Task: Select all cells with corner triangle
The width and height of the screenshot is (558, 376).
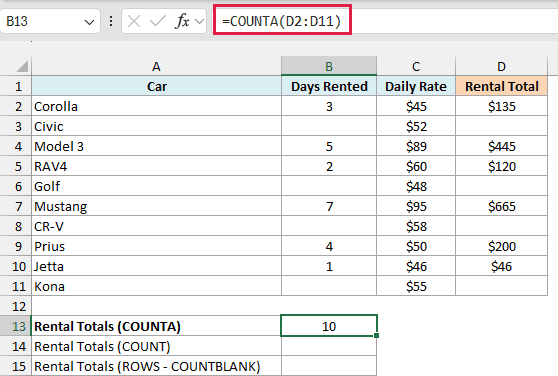Action: [22, 66]
